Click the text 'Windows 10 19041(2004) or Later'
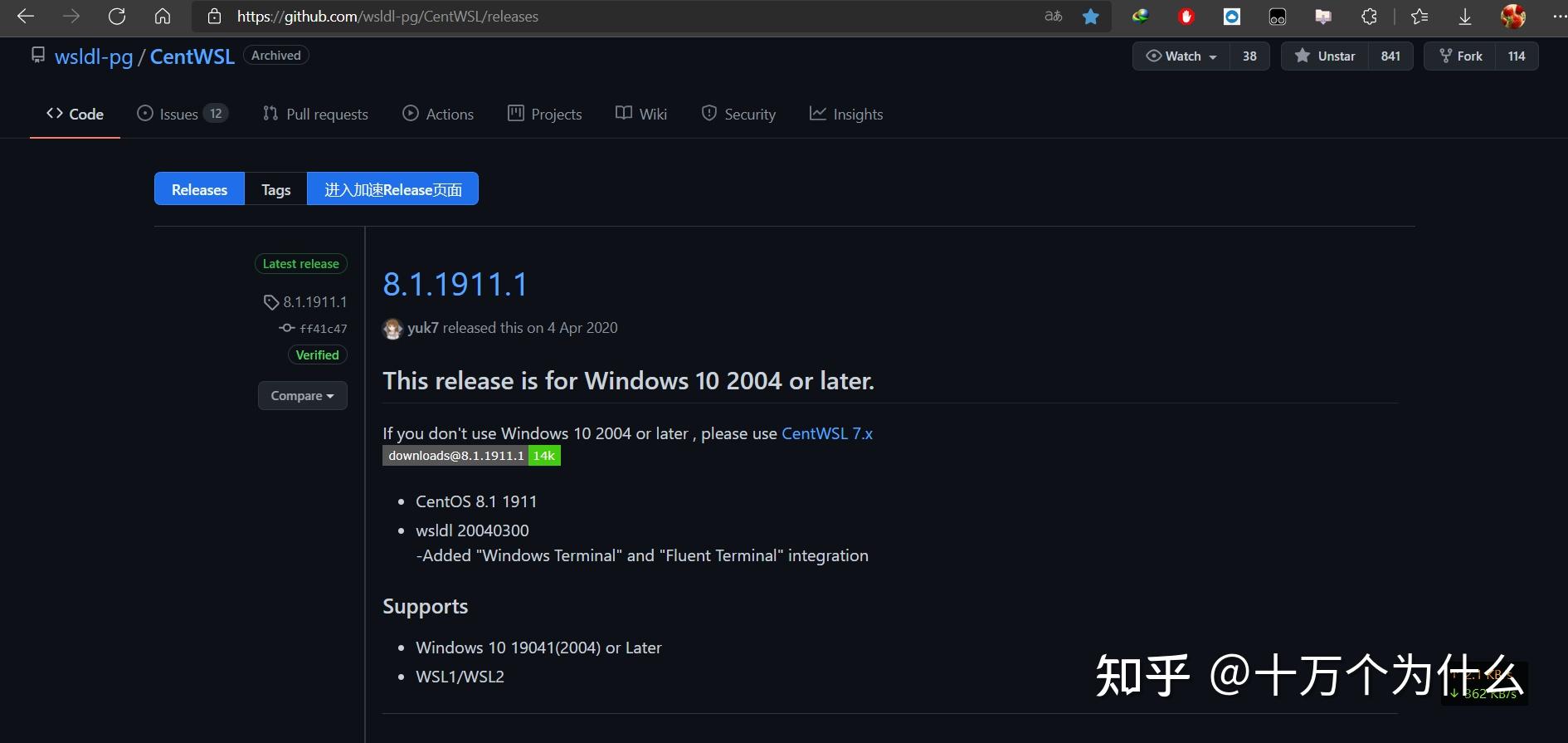The image size is (1568, 743). point(538,647)
